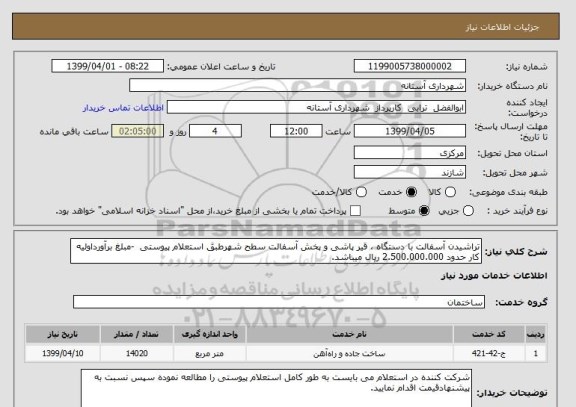
Task: Click the deadline date field 1399/04/05
Action: 410,131
